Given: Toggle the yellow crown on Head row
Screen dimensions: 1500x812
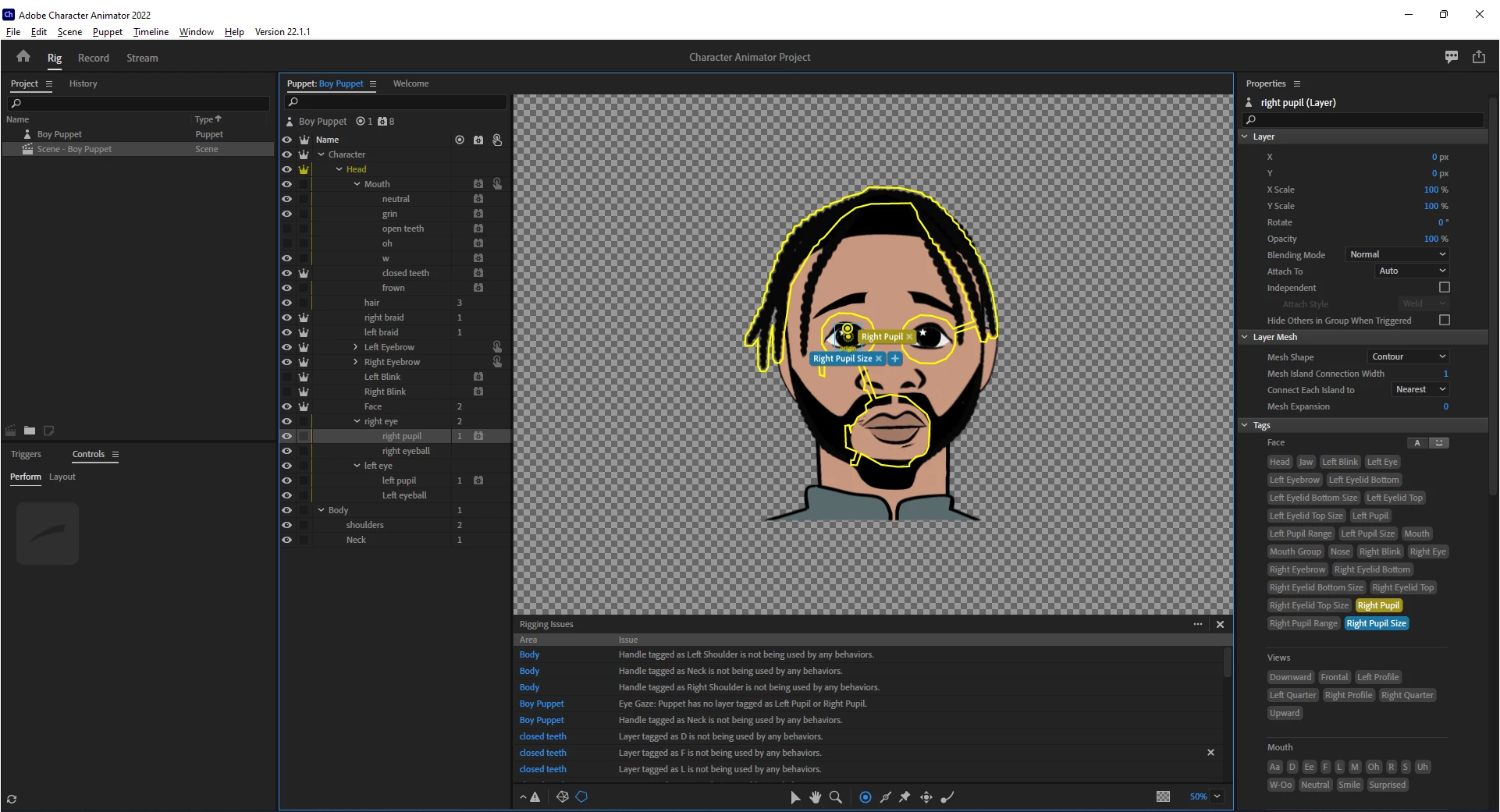Looking at the screenshot, I should (x=304, y=169).
